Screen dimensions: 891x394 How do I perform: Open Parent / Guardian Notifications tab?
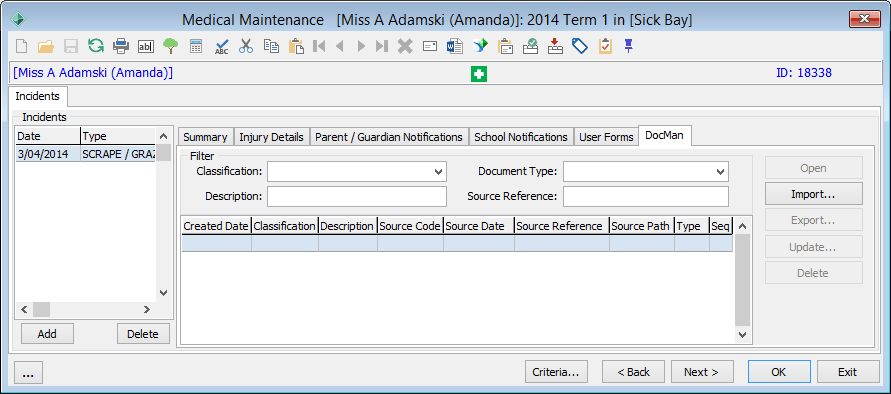[x=389, y=137]
